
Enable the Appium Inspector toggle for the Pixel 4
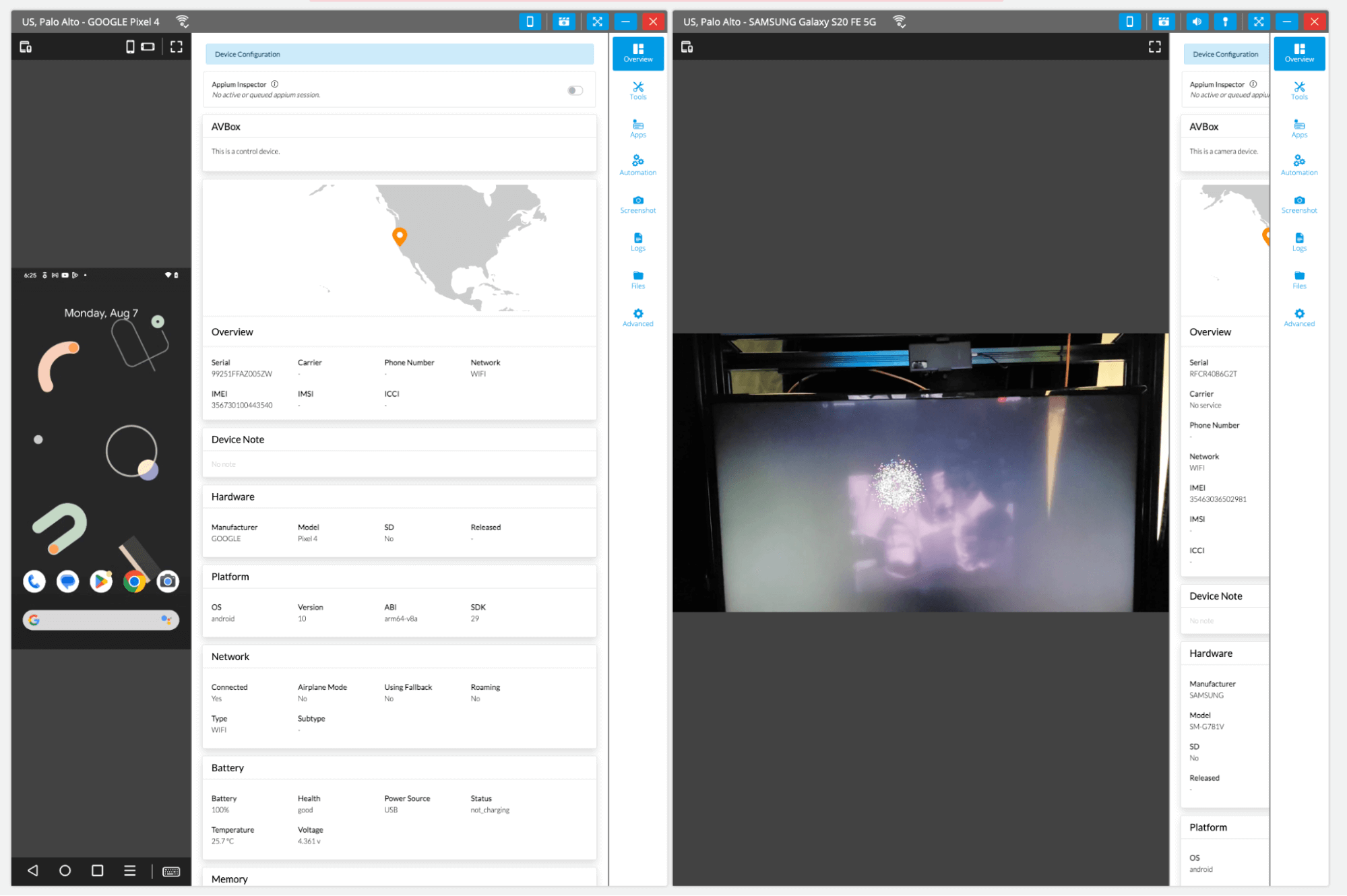pyautogui.click(x=575, y=89)
